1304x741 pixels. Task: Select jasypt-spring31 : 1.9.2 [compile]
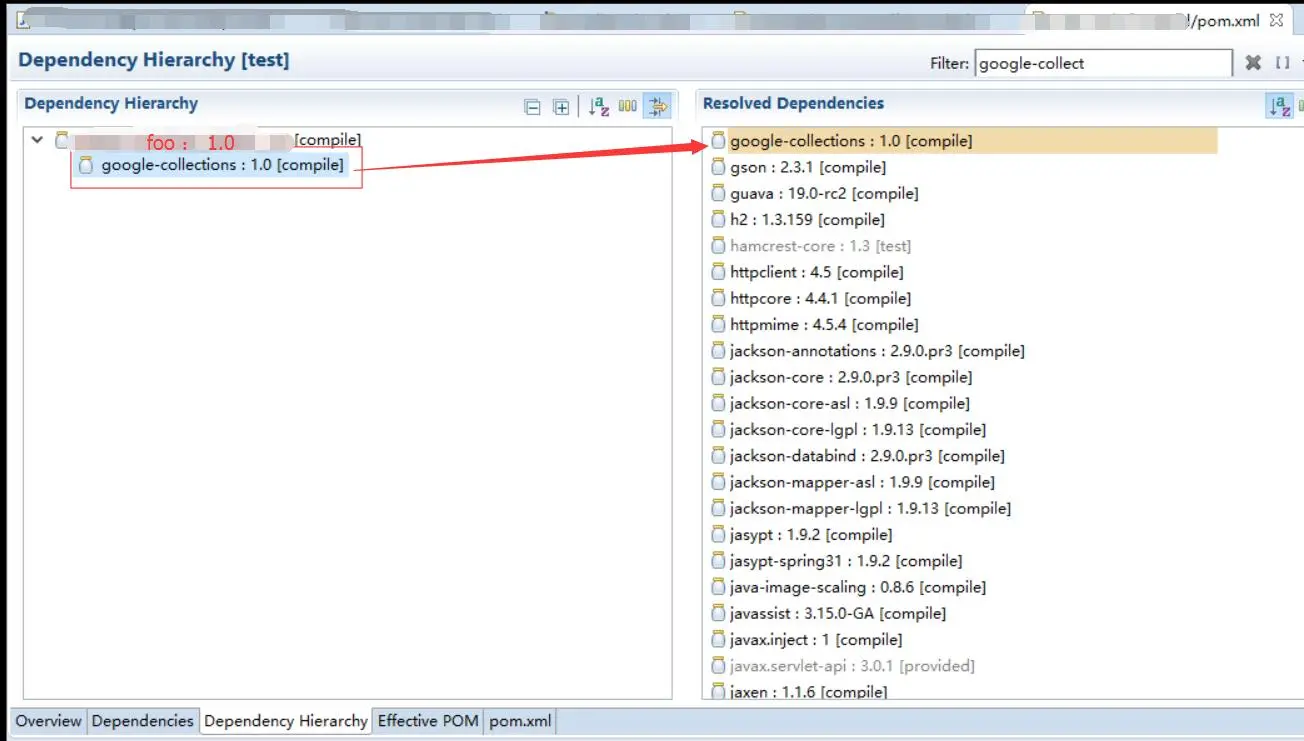tap(846, 561)
